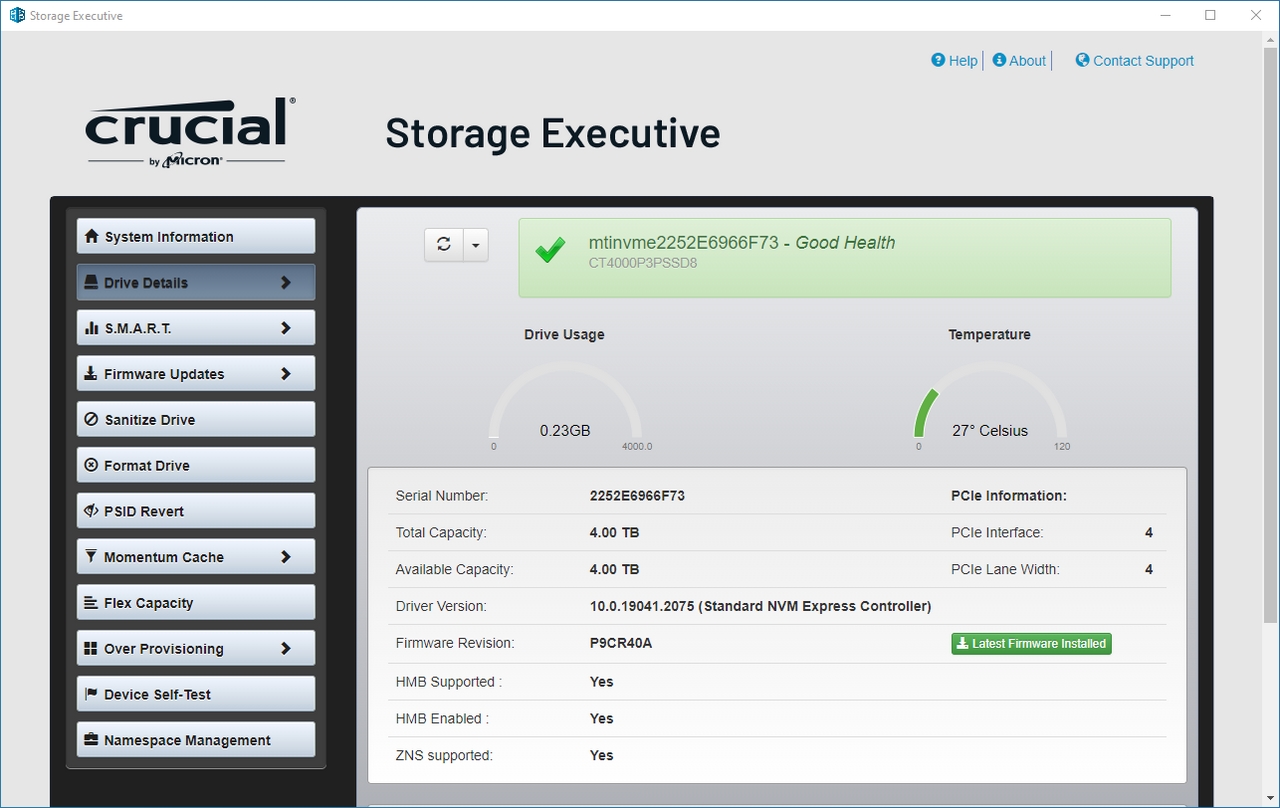This screenshot has width=1280, height=808.
Task: Click the driver version 10.0.19041.2075 text
Action: click(760, 606)
